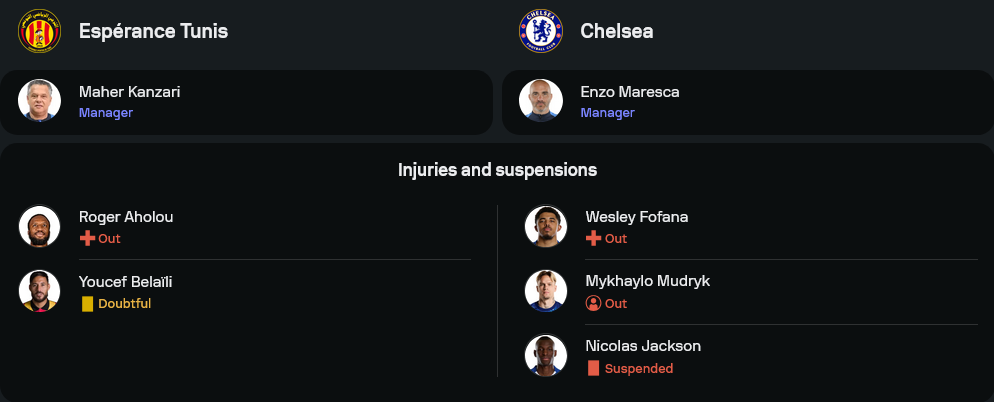994x402 pixels.
Task: Go to Enzo Maresca's profile name
Action: [x=629, y=92]
